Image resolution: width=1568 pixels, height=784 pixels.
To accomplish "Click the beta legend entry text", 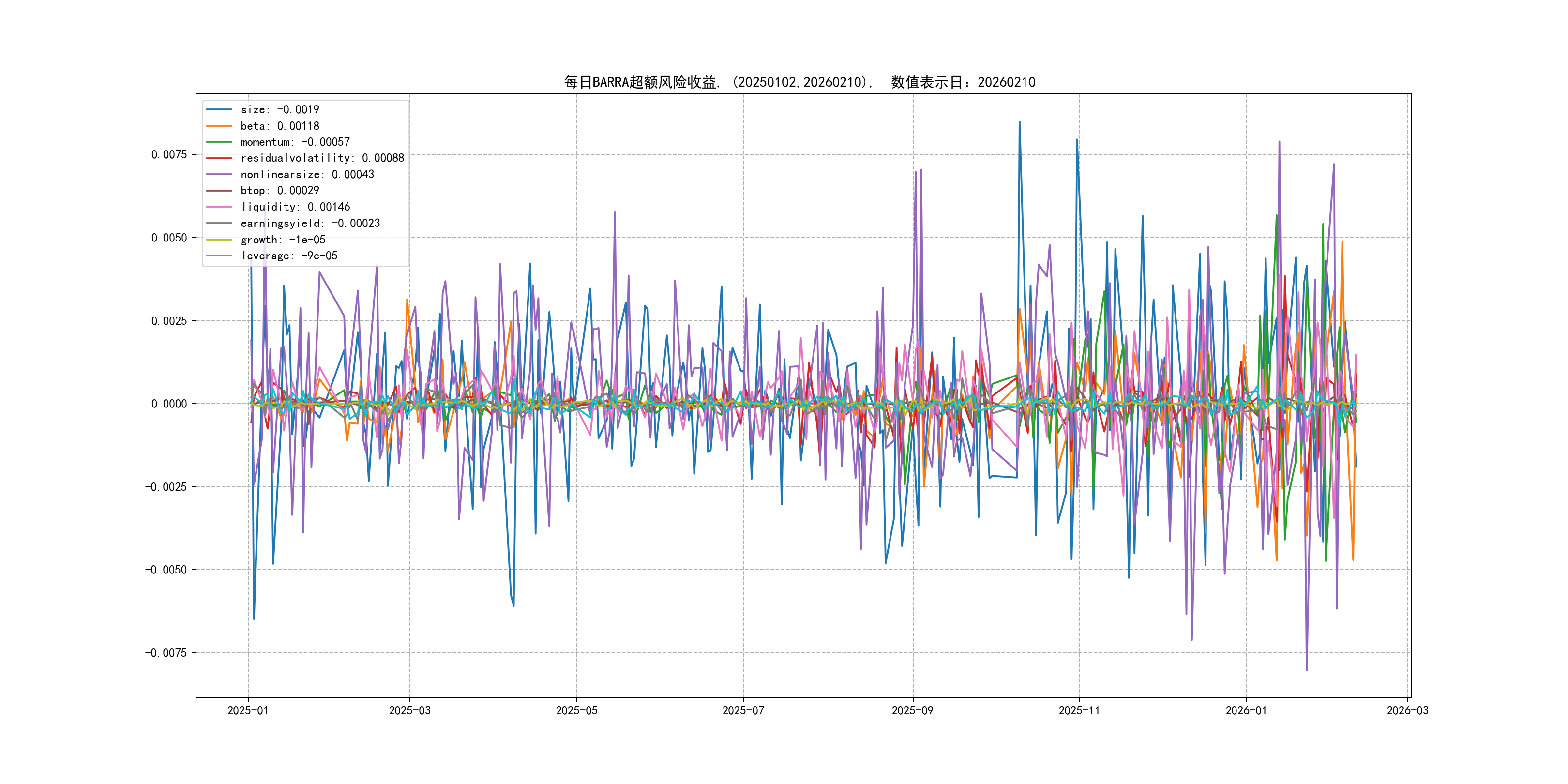I will click(279, 126).
